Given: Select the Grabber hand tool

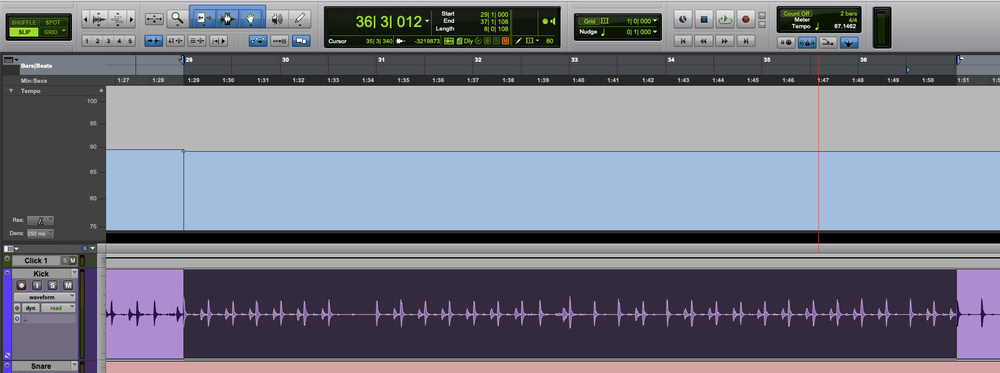Looking at the screenshot, I should (x=251, y=20).
